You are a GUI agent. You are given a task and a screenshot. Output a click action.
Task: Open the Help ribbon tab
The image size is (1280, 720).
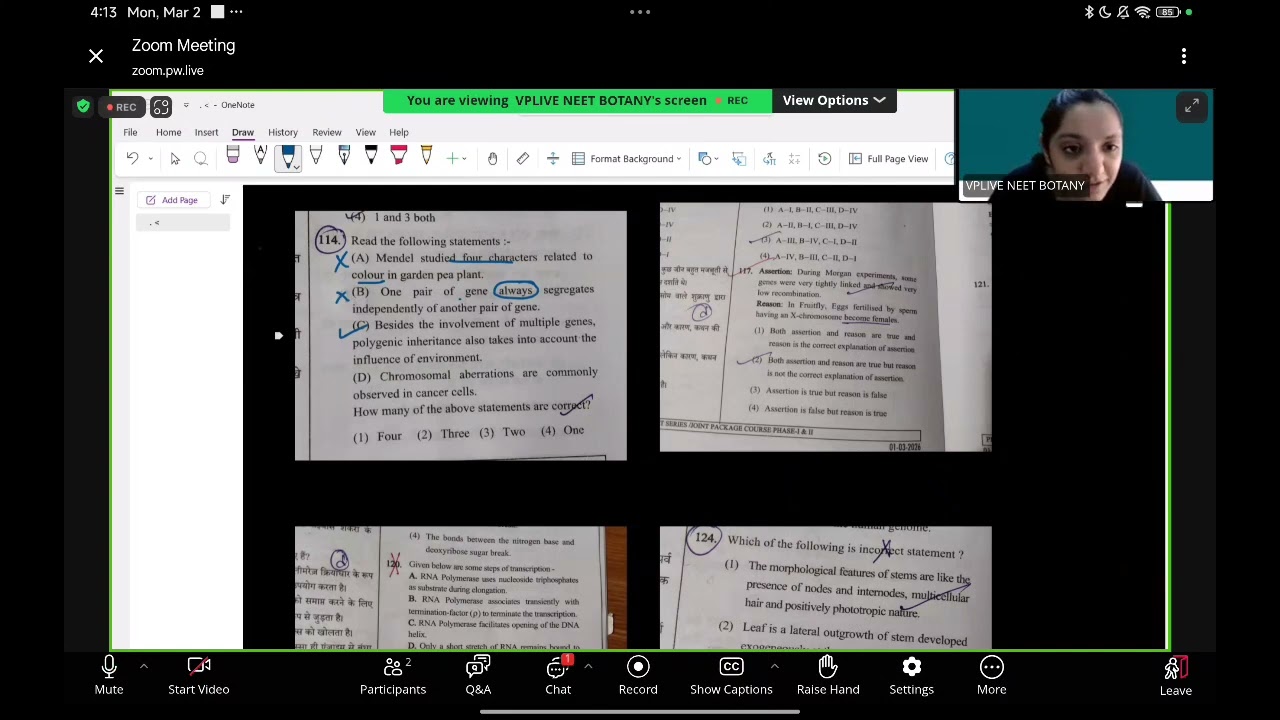click(399, 132)
